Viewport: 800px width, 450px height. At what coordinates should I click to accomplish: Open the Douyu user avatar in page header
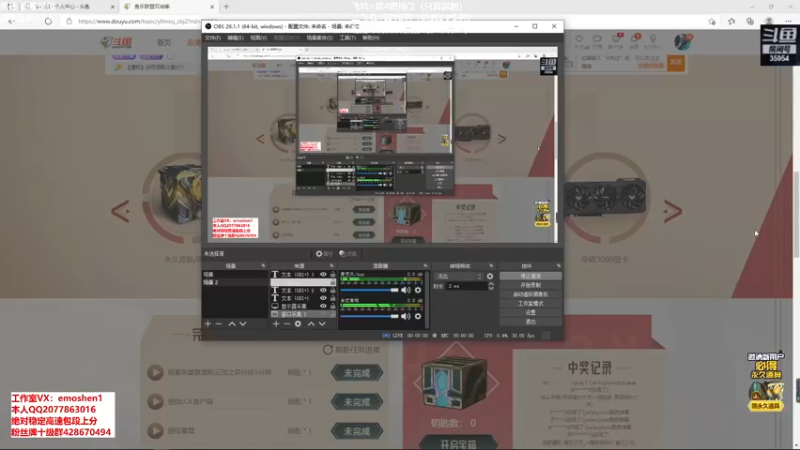pos(682,42)
